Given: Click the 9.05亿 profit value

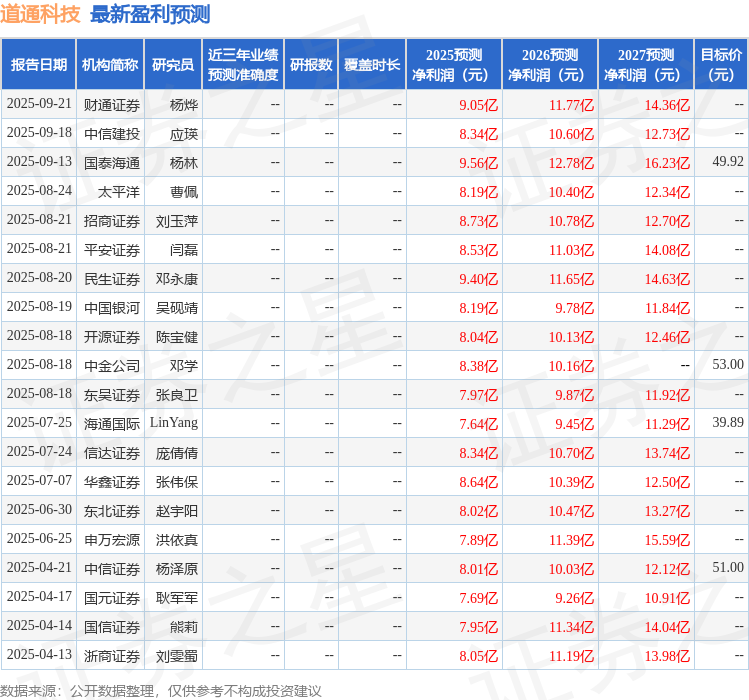Looking at the screenshot, I should click(479, 105).
